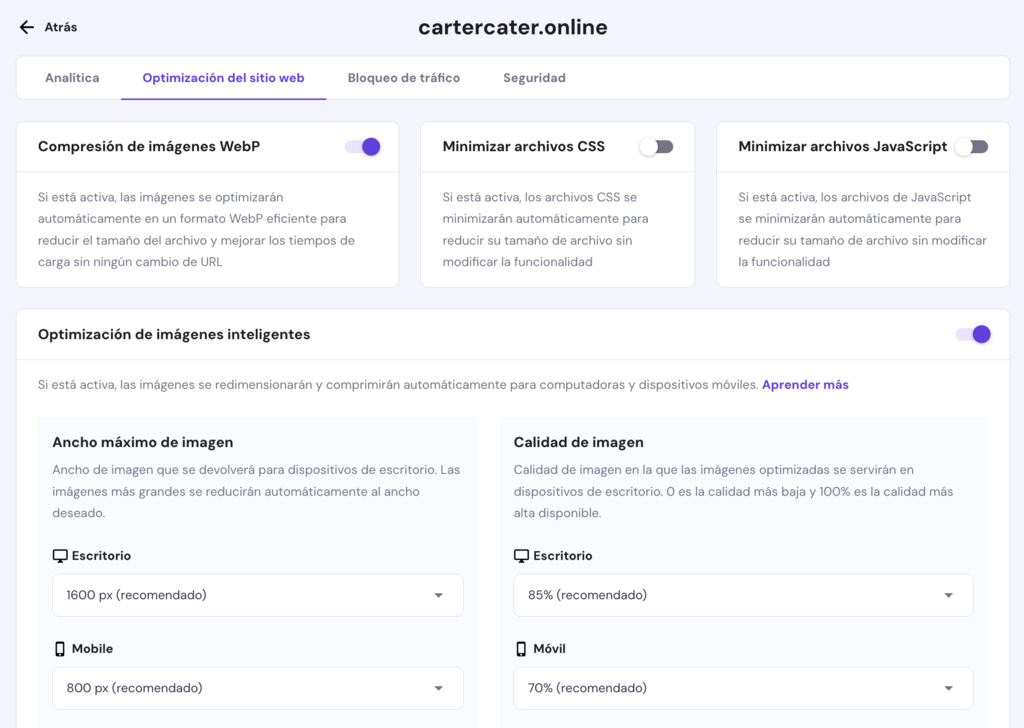The height and width of the screenshot is (728, 1024).
Task: Select the Optimización del sitio web tab
Action: coord(223,77)
